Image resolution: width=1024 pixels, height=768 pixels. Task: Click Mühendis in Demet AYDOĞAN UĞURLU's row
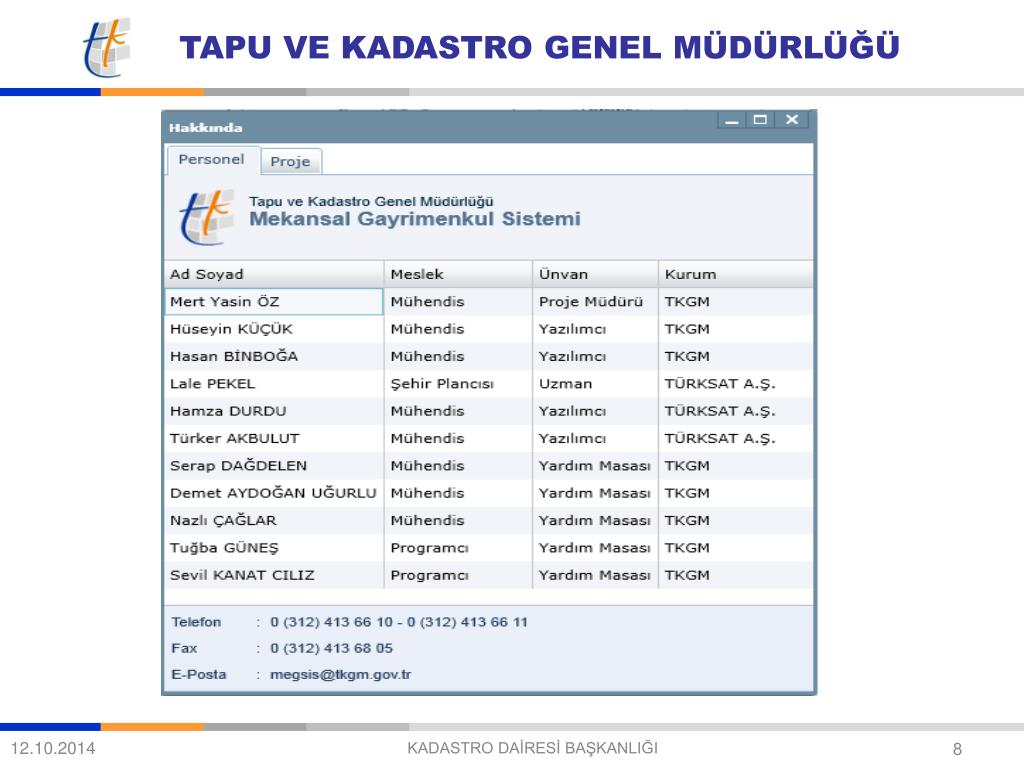pos(458,494)
